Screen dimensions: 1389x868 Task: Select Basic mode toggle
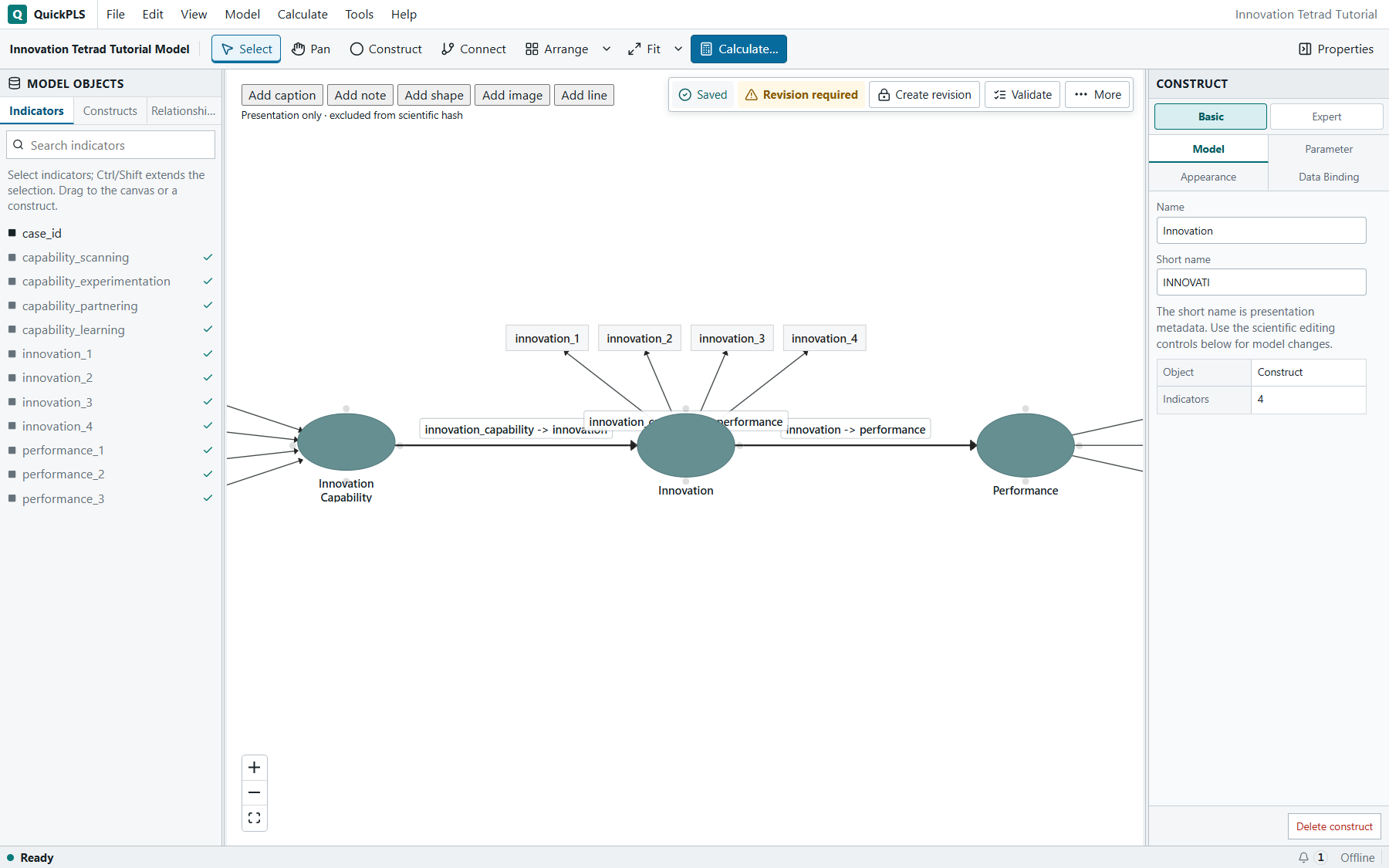coord(1211,117)
